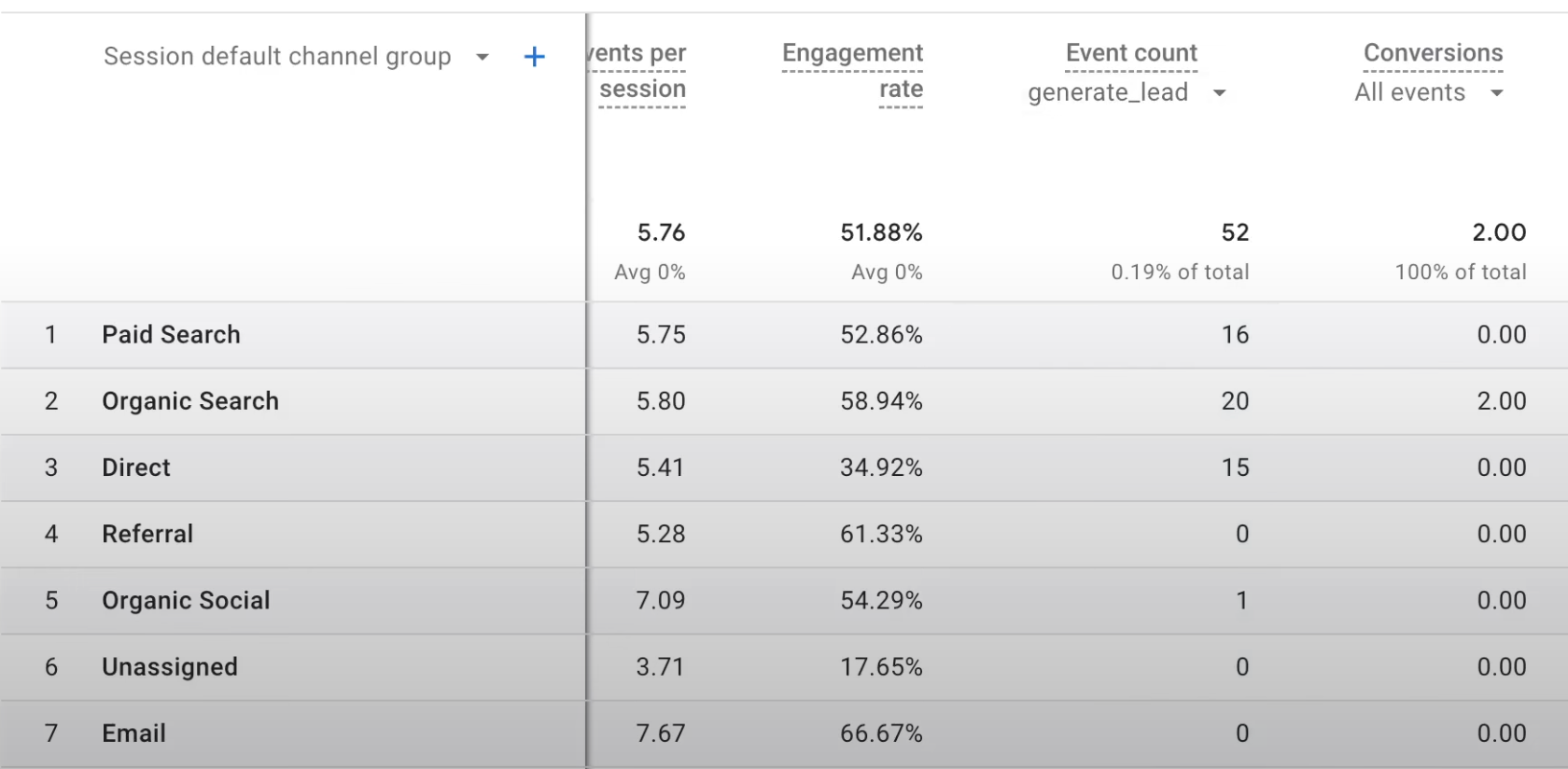1568x769 pixels.
Task: Sort by Conversions column header
Action: click(x=1433, y=53)
